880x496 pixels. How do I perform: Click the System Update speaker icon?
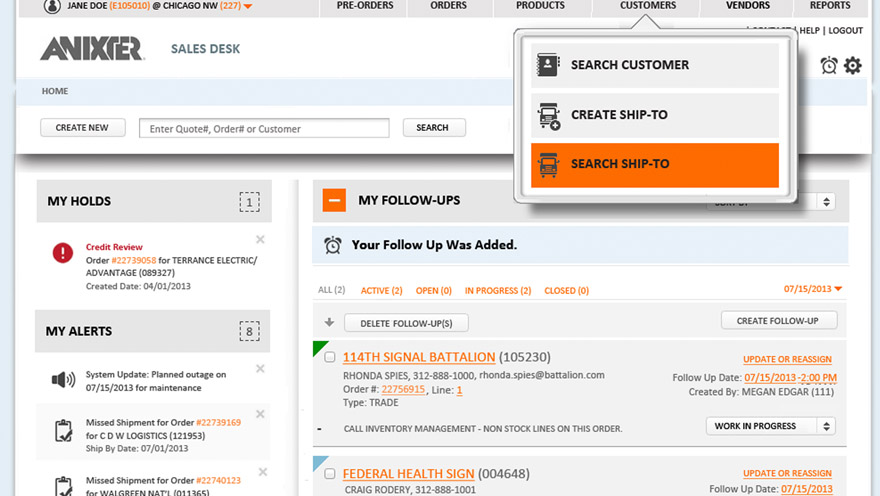click(x=63, y=380)
